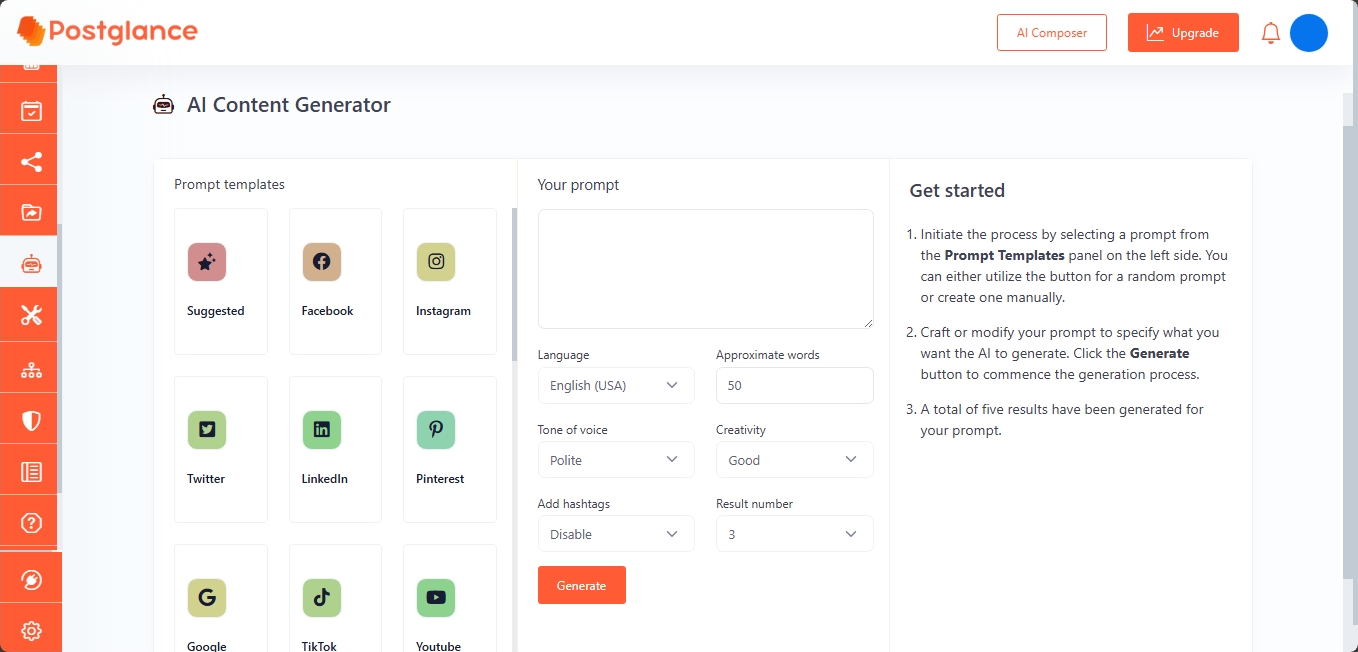Open the AI robot sidebar icon
The width and height of the screenshot is (1358, 652).
click(31, 264)
